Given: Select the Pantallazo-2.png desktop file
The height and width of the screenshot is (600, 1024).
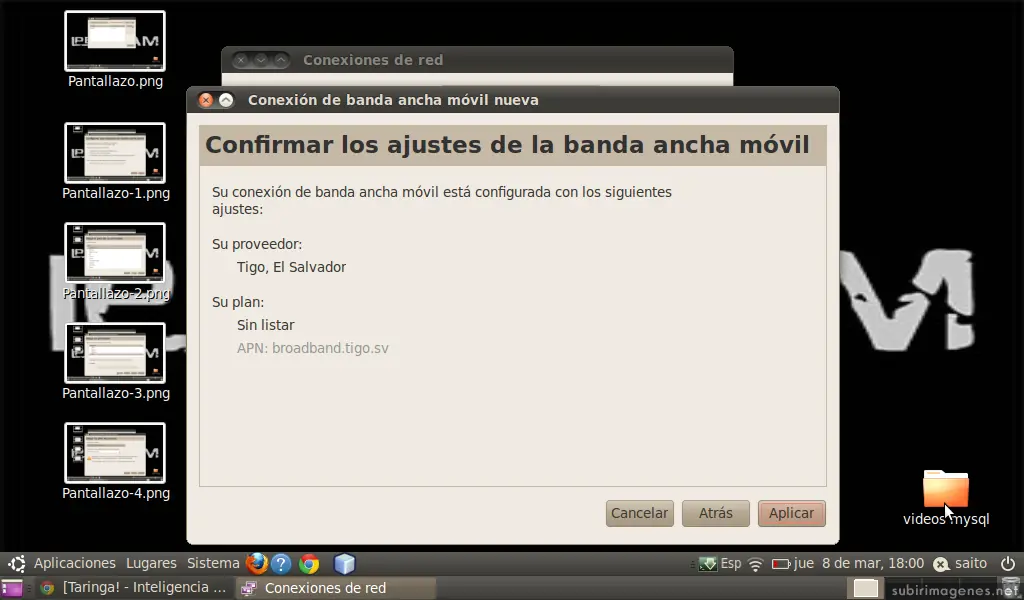Looking at the screenshot, I should (x=116, y=261).
